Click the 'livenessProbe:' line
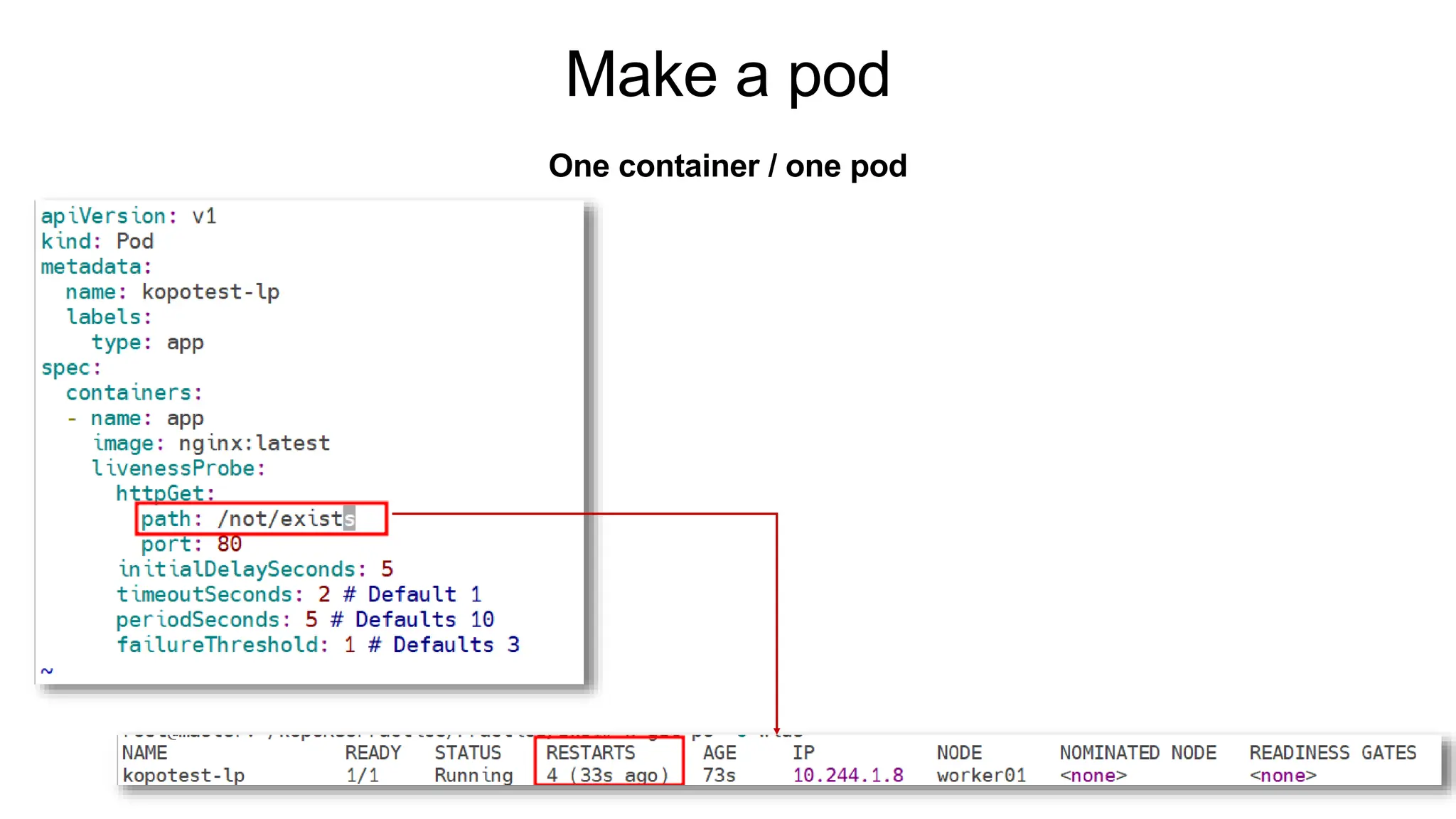1456x819 pixels. click(178, 469)
